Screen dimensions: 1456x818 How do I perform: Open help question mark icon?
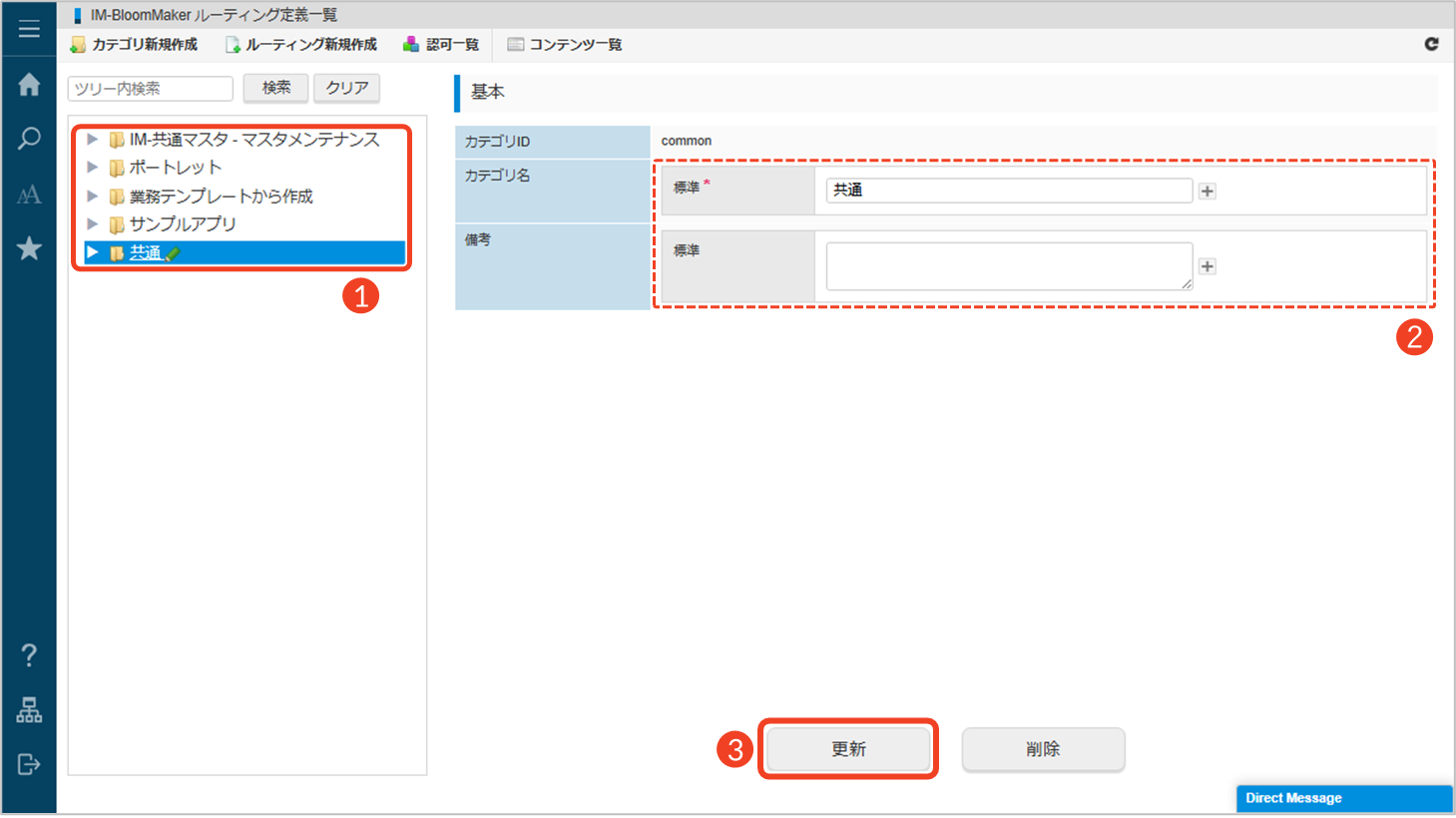point(29,655)
